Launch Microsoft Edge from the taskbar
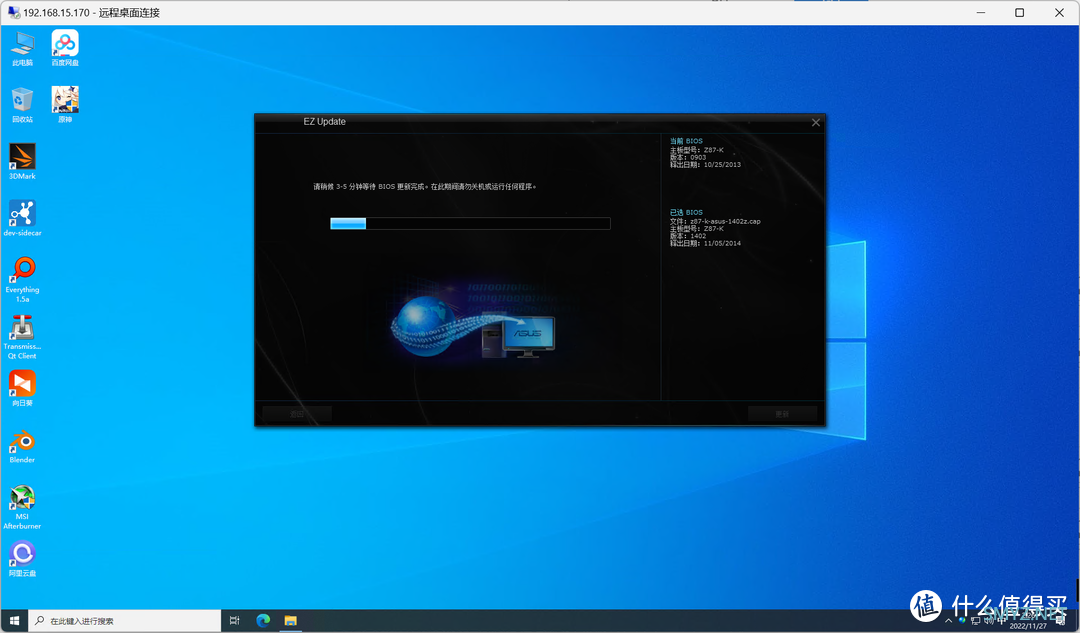Image resolution: width=1080 pixels, height=633 pixels. (263, 621)
